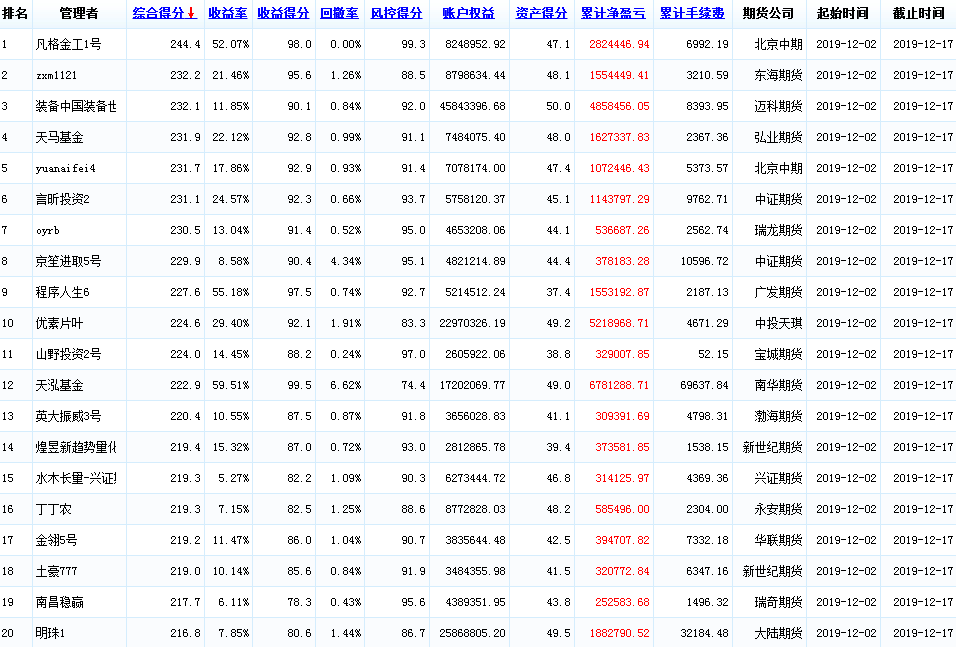Click futures company 瑞奇期货
This screenshot has height=647, width=956.
pos(779,602)
